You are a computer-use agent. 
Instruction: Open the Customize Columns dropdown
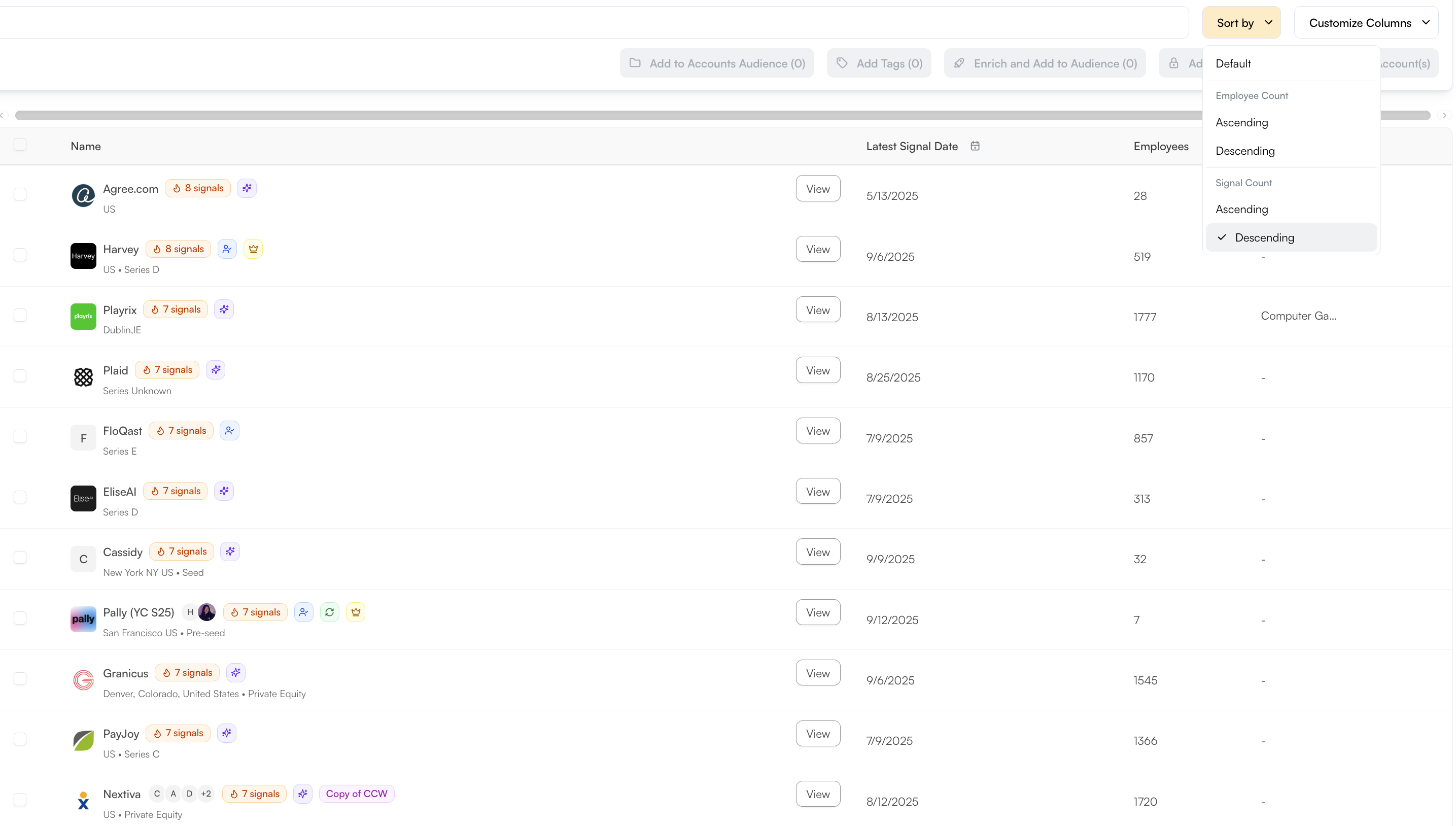pyautogui.click(x=1366, y=23)
